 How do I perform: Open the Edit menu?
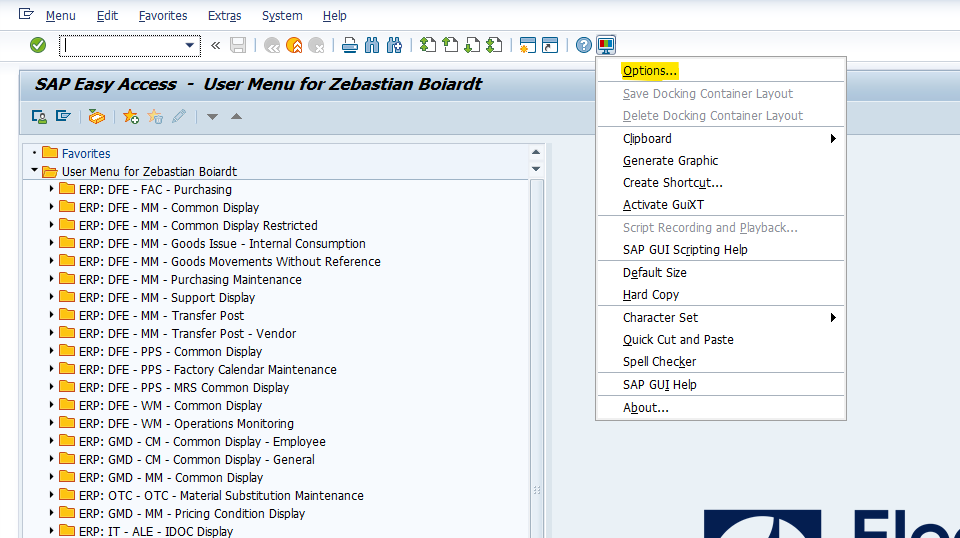[x=107, y=16]
